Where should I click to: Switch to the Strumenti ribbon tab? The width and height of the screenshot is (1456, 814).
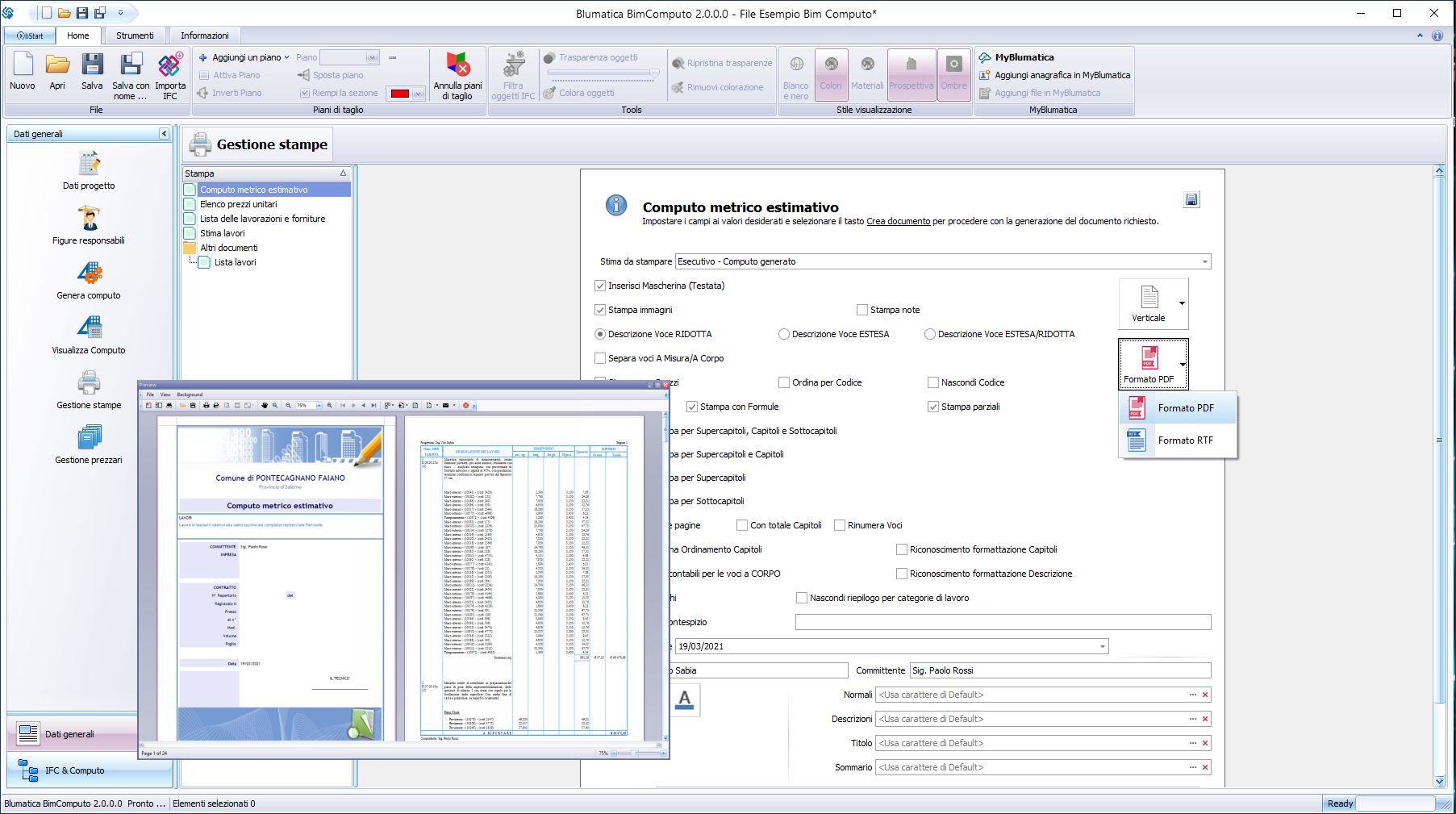point(135,35)
